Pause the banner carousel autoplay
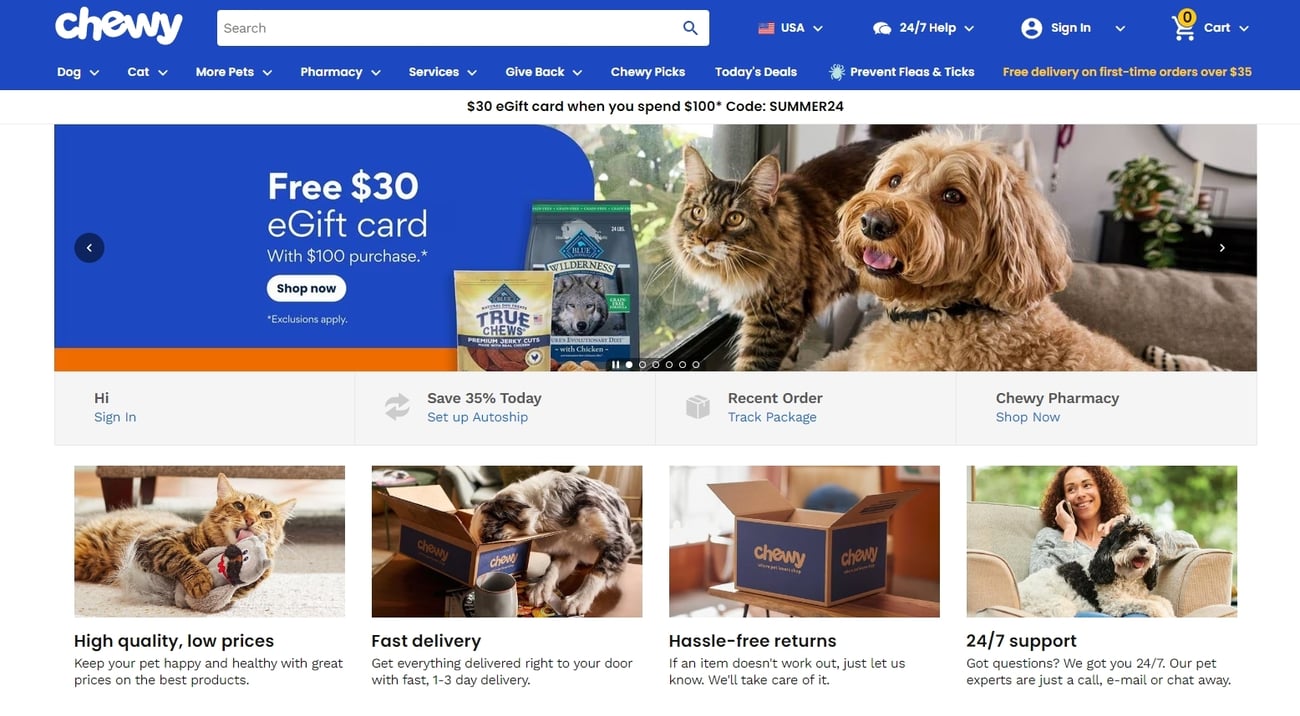This screenshot has height=716, width=1300. (615, 365)
